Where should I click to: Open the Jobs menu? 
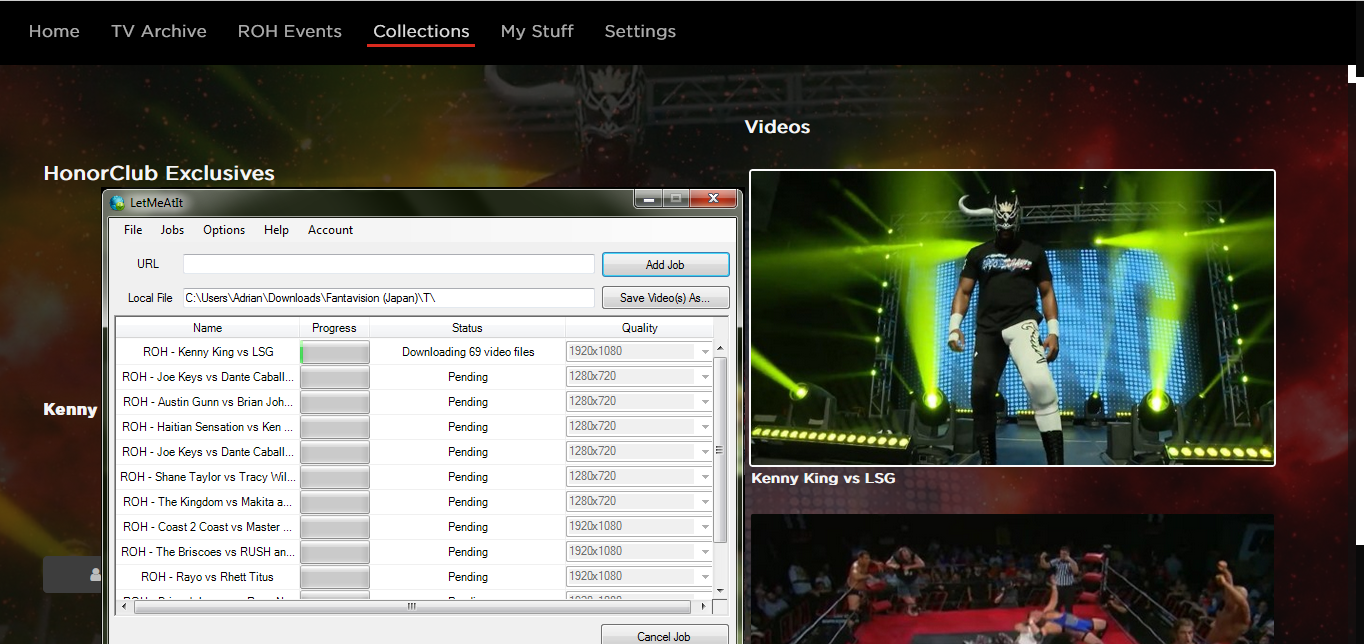pos(172,230)
